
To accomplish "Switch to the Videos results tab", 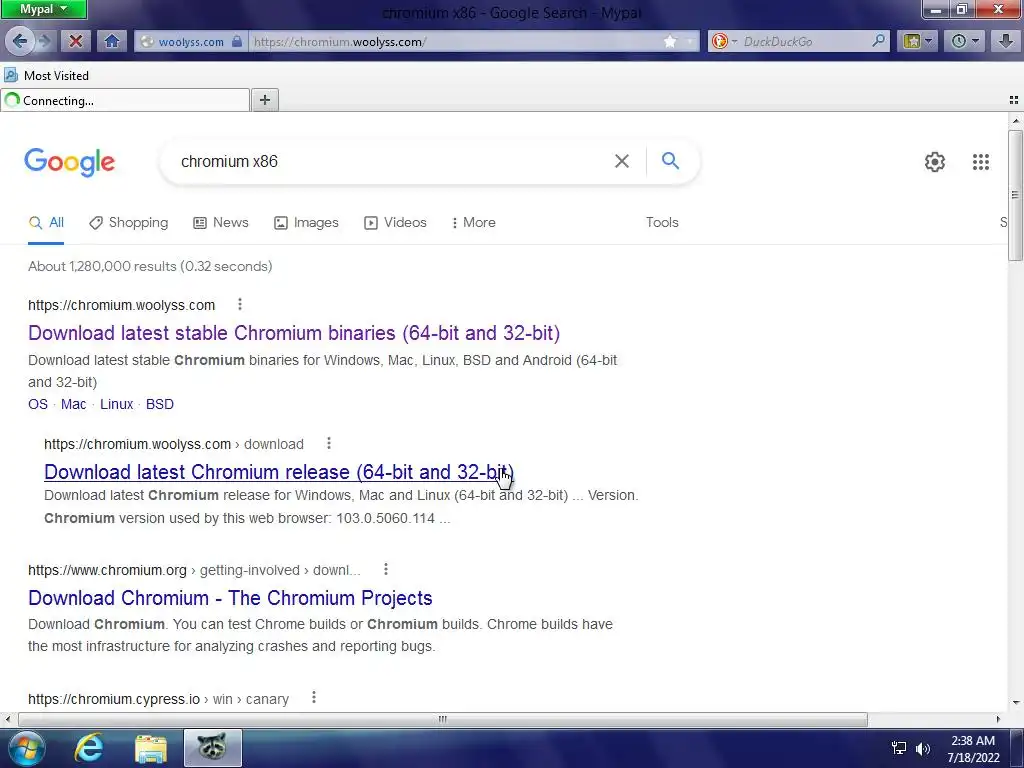I will [395, 223].
